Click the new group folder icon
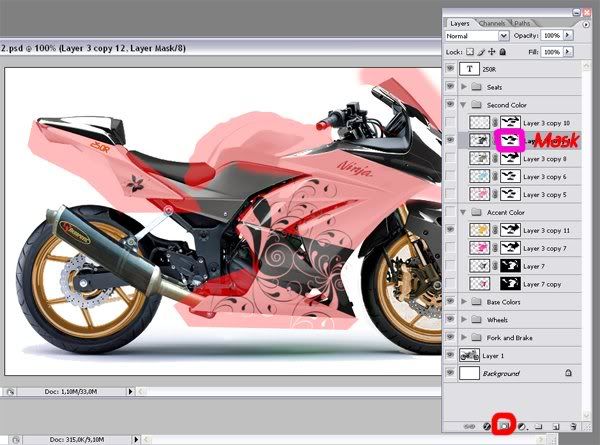 pyautogui.click(x=538, y=426)
